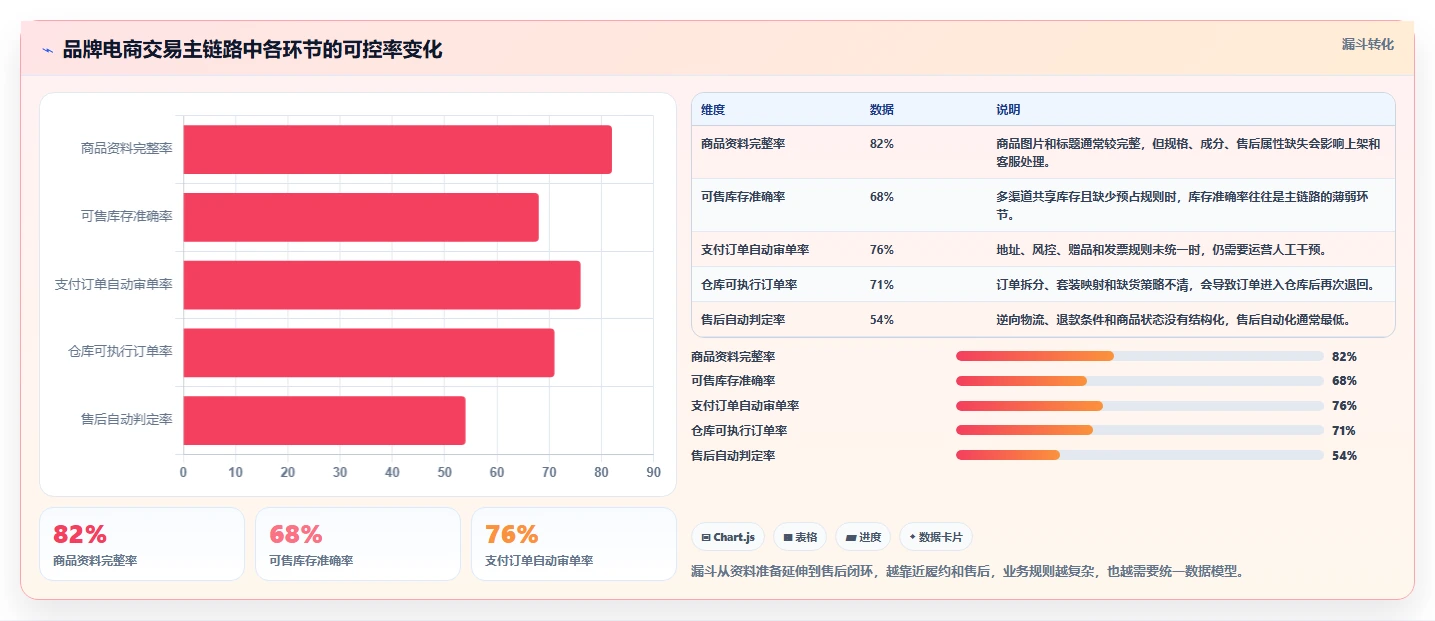This screenshot has width=1435, height=621.
Task: Click 支付订单自动审单率 in the table's 维度 column
Action: (x=755, y=250)
